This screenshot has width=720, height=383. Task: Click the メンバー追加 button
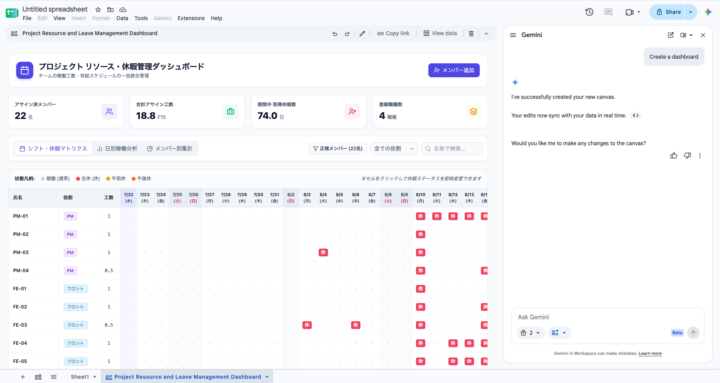(x=454, y=70)
